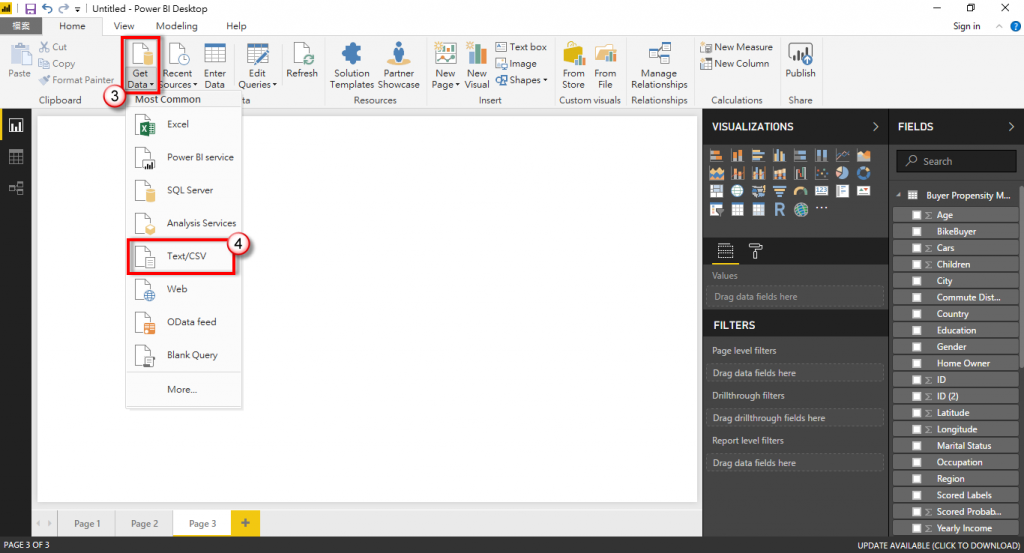Select SQL Server data source
This screenshot has width=1024, height=553.
[x=184, y=190]
